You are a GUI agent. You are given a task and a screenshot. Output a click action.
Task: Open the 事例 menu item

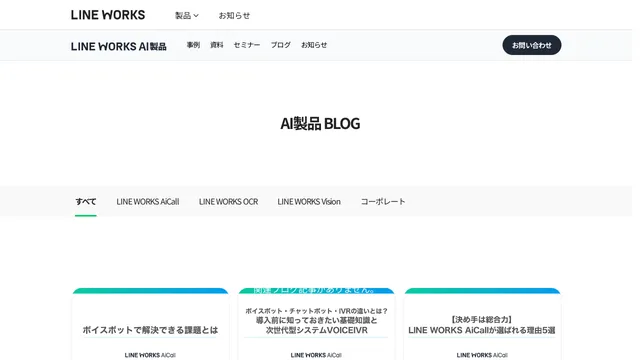[x=193, y=45]
